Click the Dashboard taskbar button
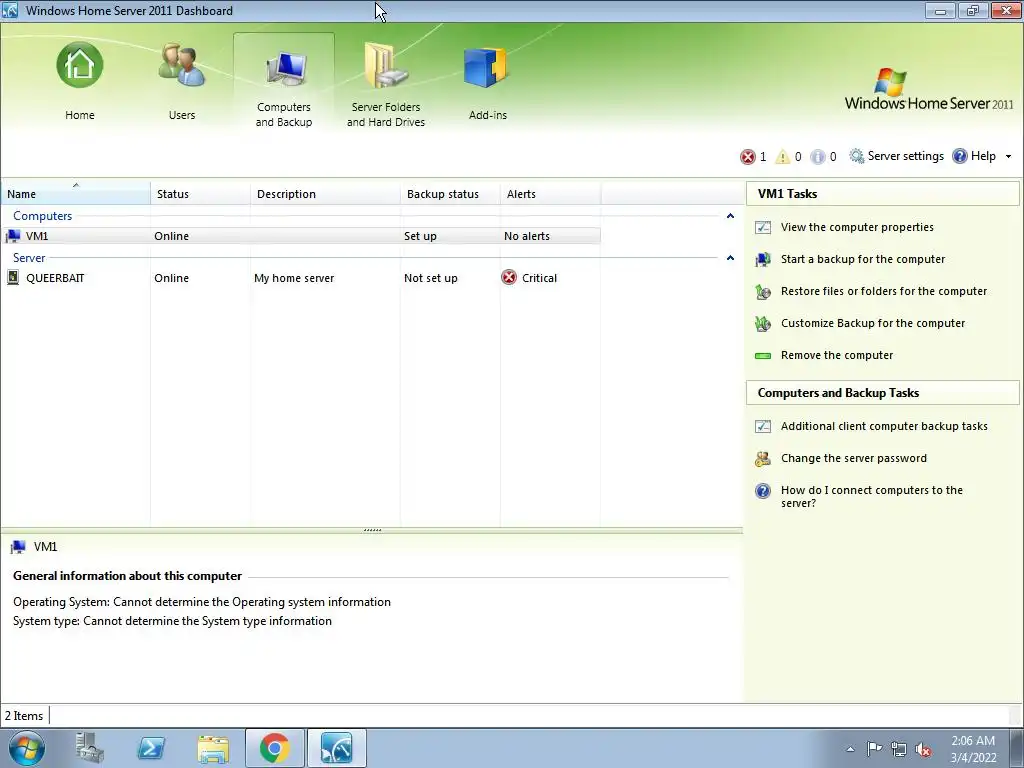 click(x=336, y=748)
